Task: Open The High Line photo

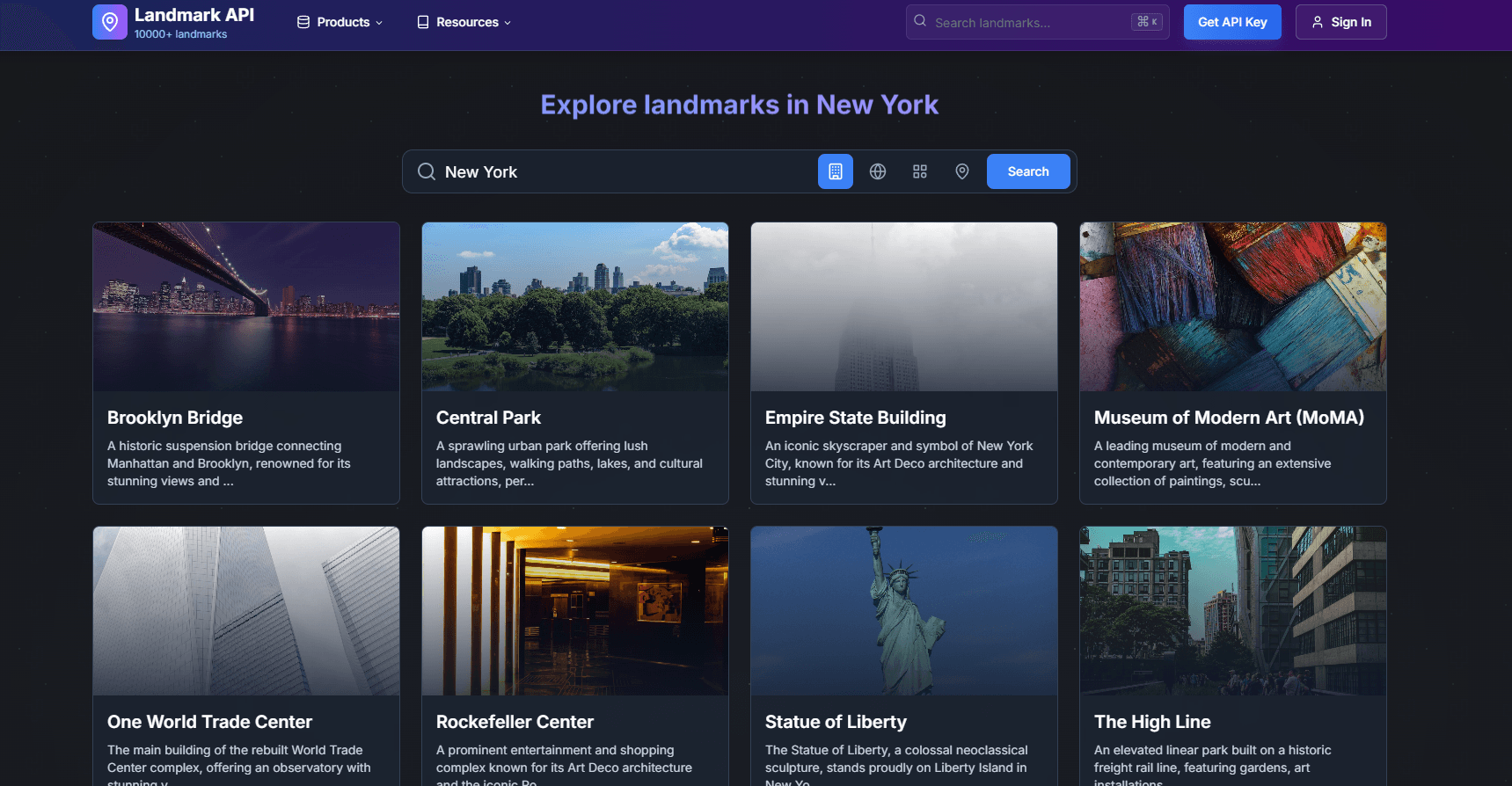Action: pos(1233,611)
